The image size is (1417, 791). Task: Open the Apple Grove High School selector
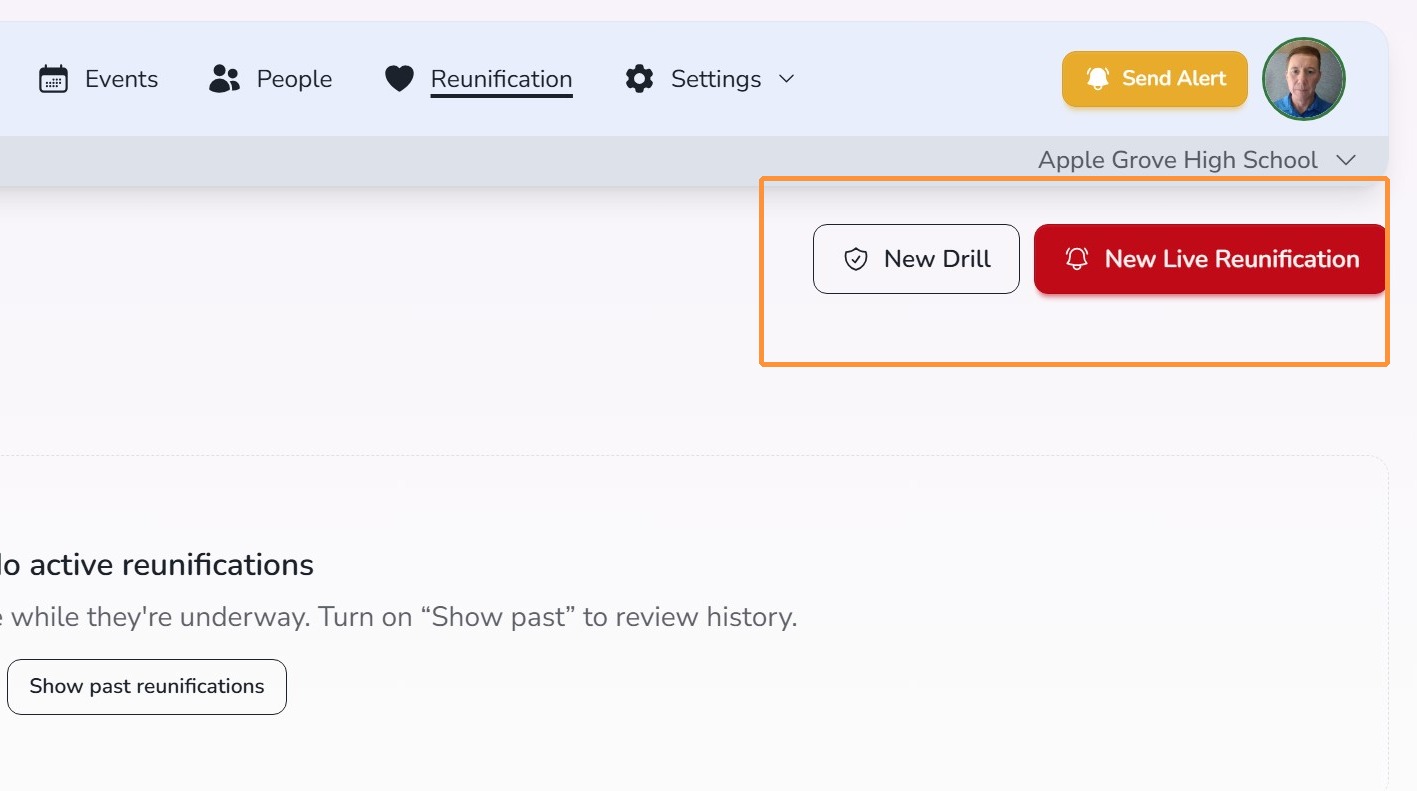[1197, 160]
